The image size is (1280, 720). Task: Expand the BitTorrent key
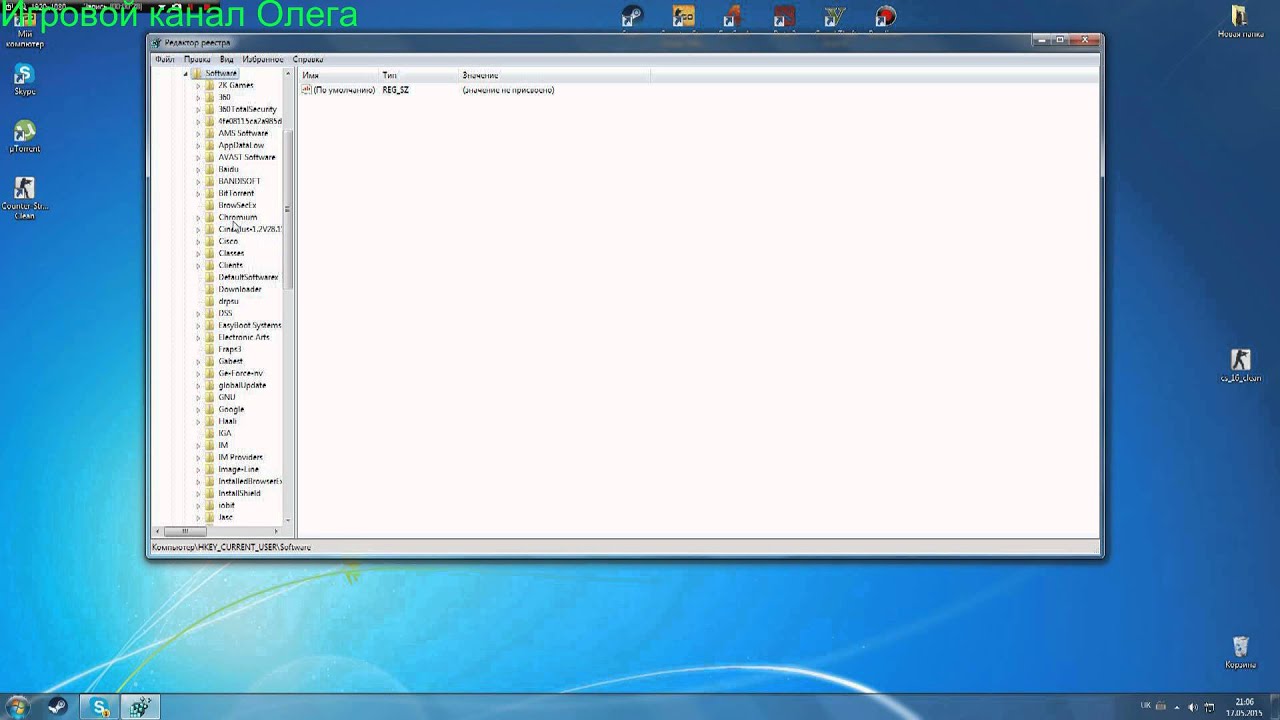click(x=198, y=193)
